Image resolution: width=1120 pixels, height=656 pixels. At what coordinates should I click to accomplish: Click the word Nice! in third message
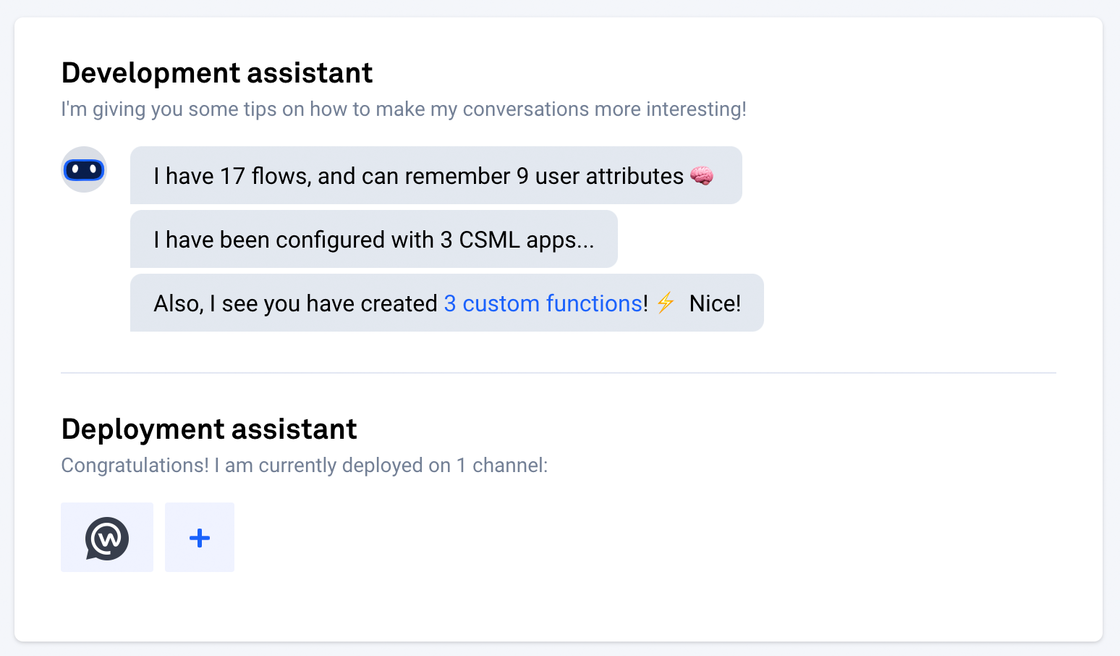tap(715, 303)
